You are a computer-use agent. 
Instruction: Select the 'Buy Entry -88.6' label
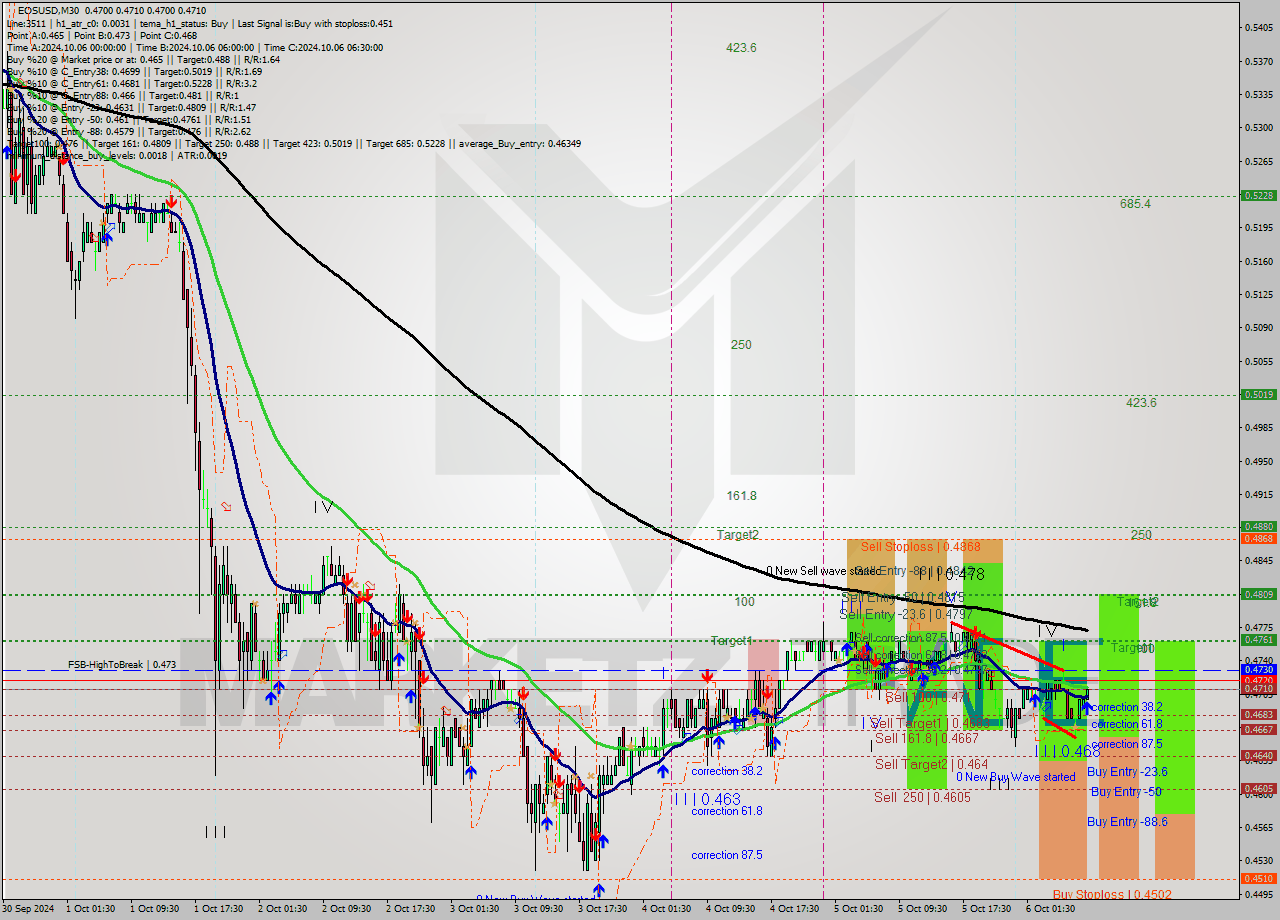[x=1127, y=821]
